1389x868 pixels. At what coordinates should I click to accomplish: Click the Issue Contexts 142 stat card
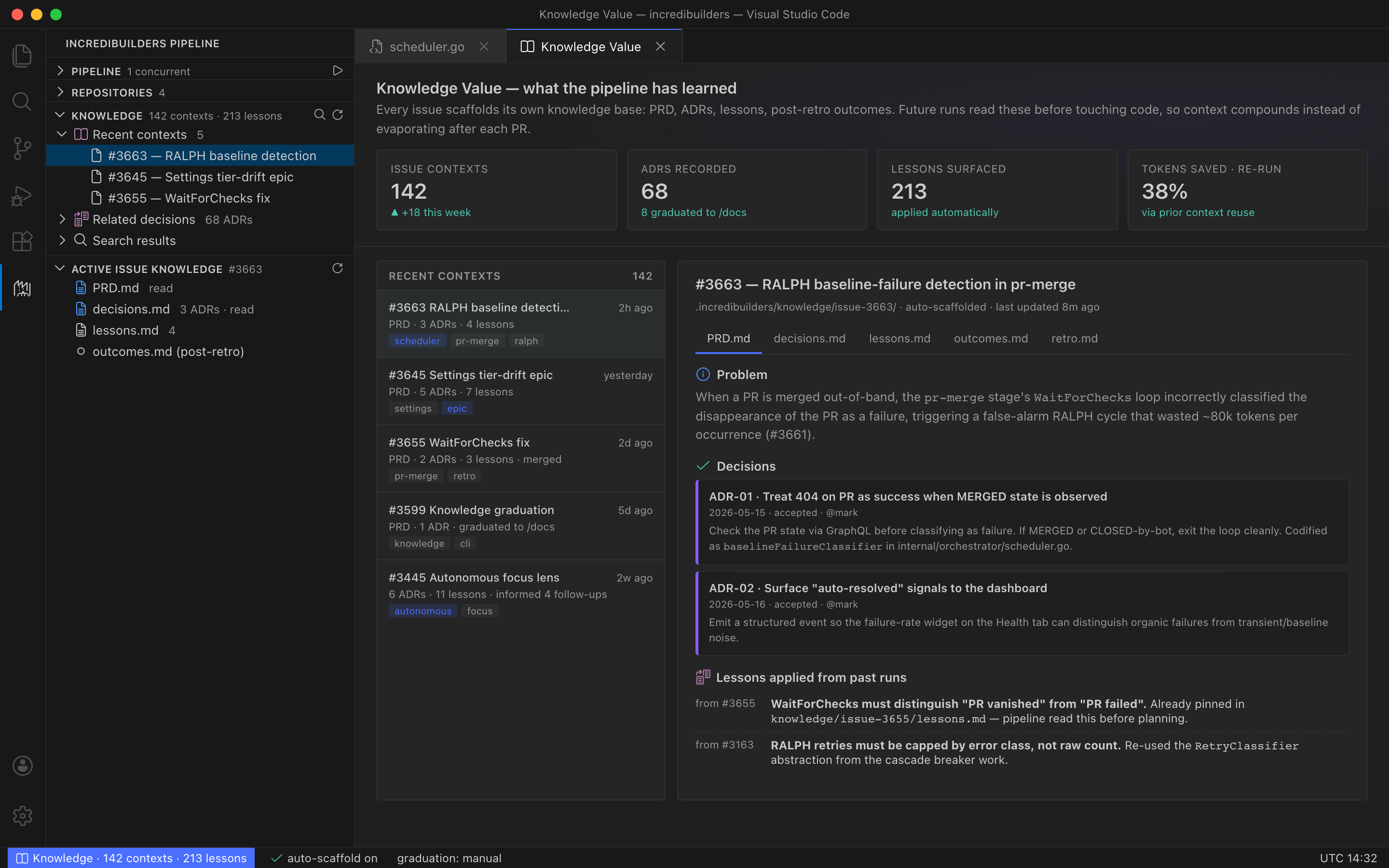[x=496, y=190]
